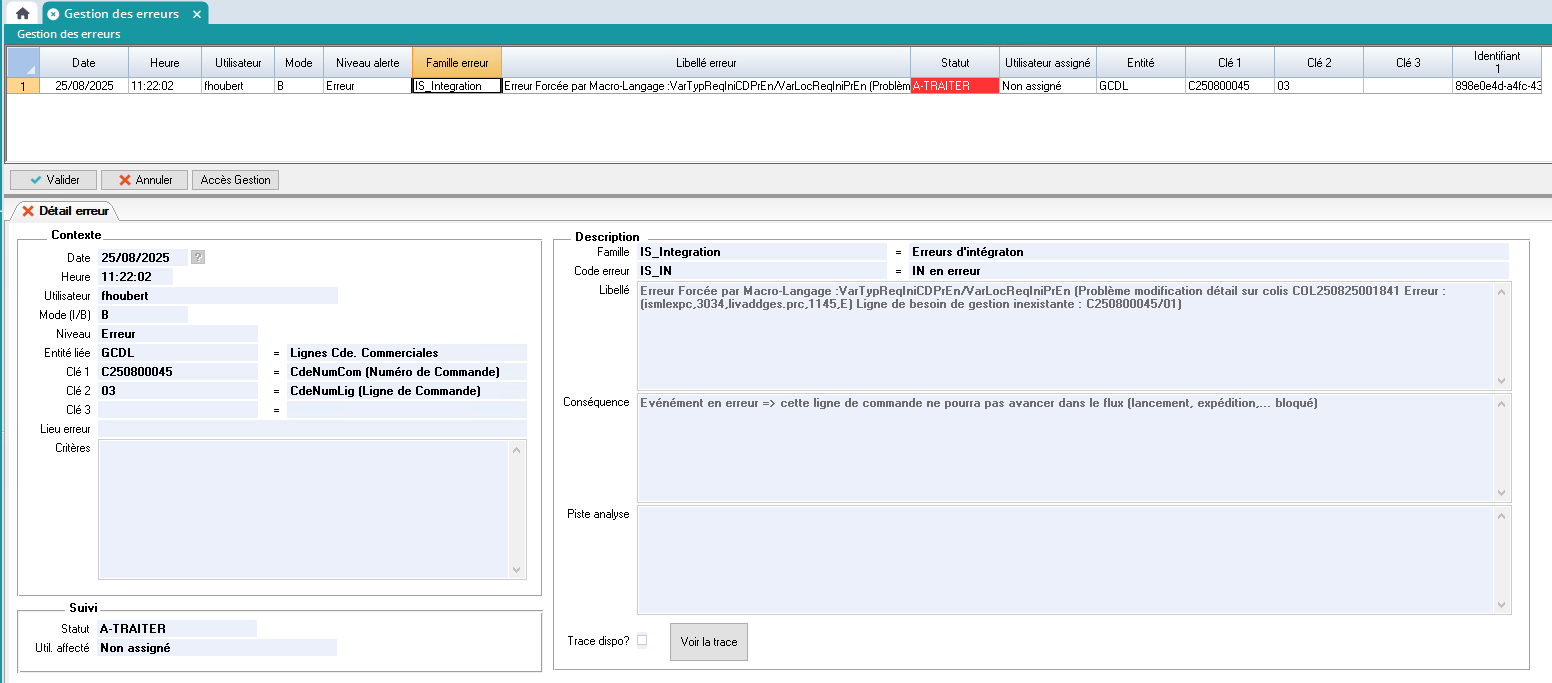Click the grid select-all corner cell

[x=23, y=62]
